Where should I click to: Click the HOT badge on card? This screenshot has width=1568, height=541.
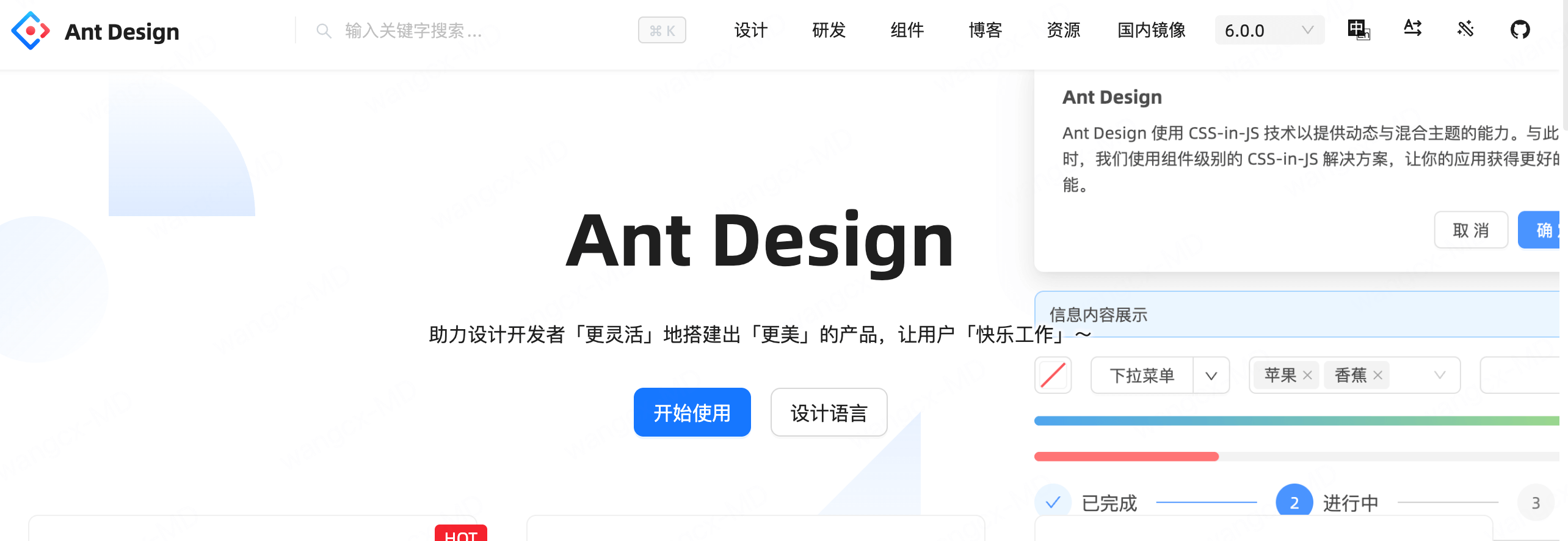461,534
